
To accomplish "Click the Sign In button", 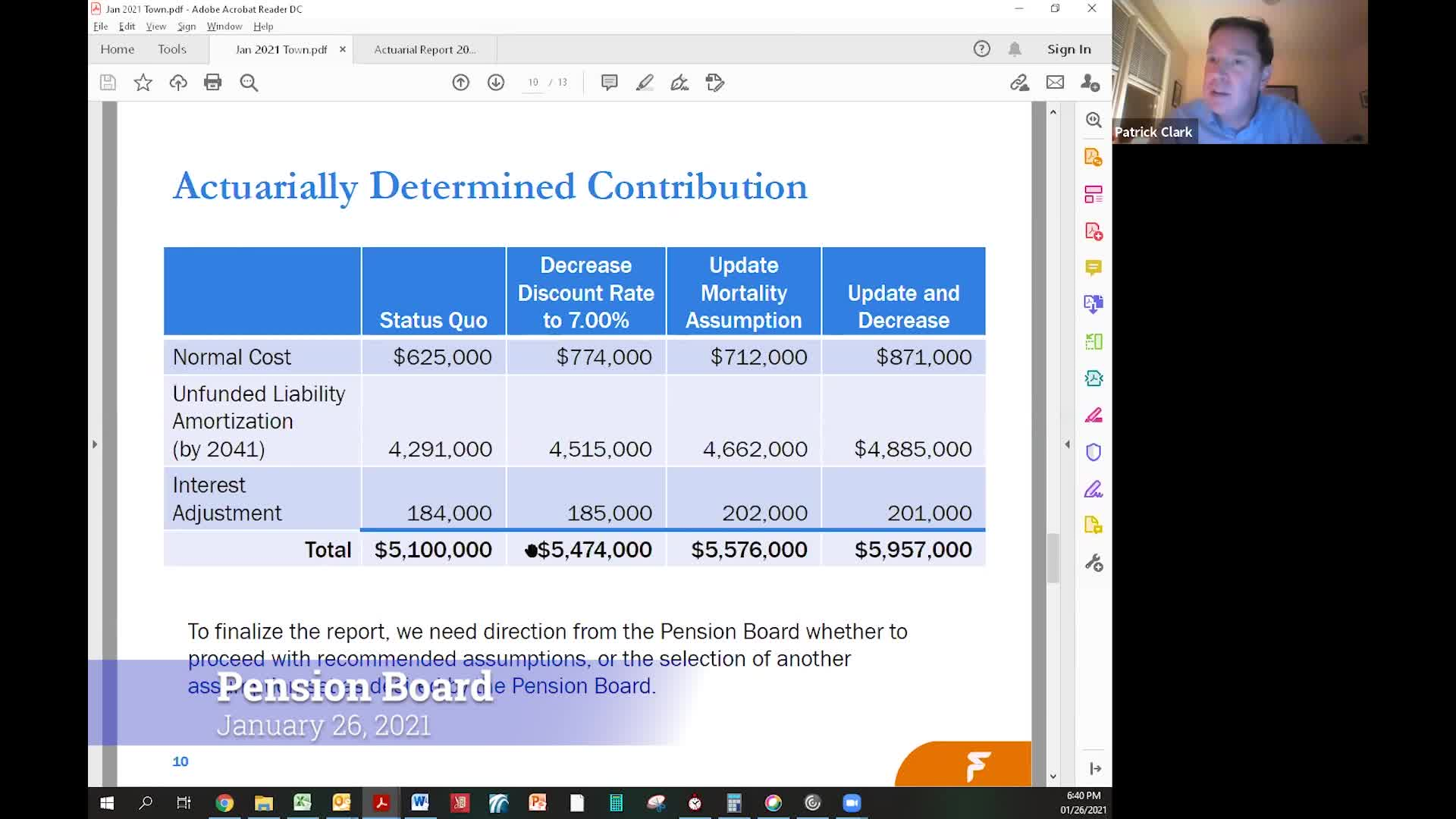I will (1068, 49).
